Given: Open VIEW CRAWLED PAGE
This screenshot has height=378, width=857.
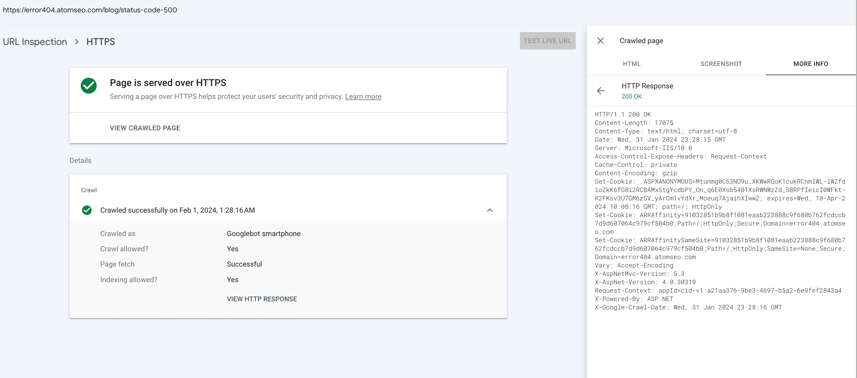Looking at the screenshot, I should [145, 128].
